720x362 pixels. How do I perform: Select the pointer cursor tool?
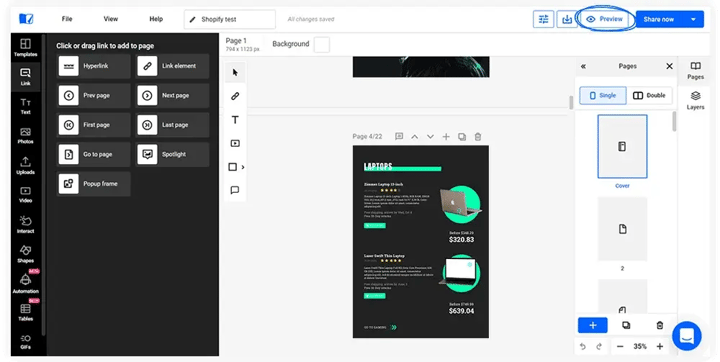(x=235, y=73)
